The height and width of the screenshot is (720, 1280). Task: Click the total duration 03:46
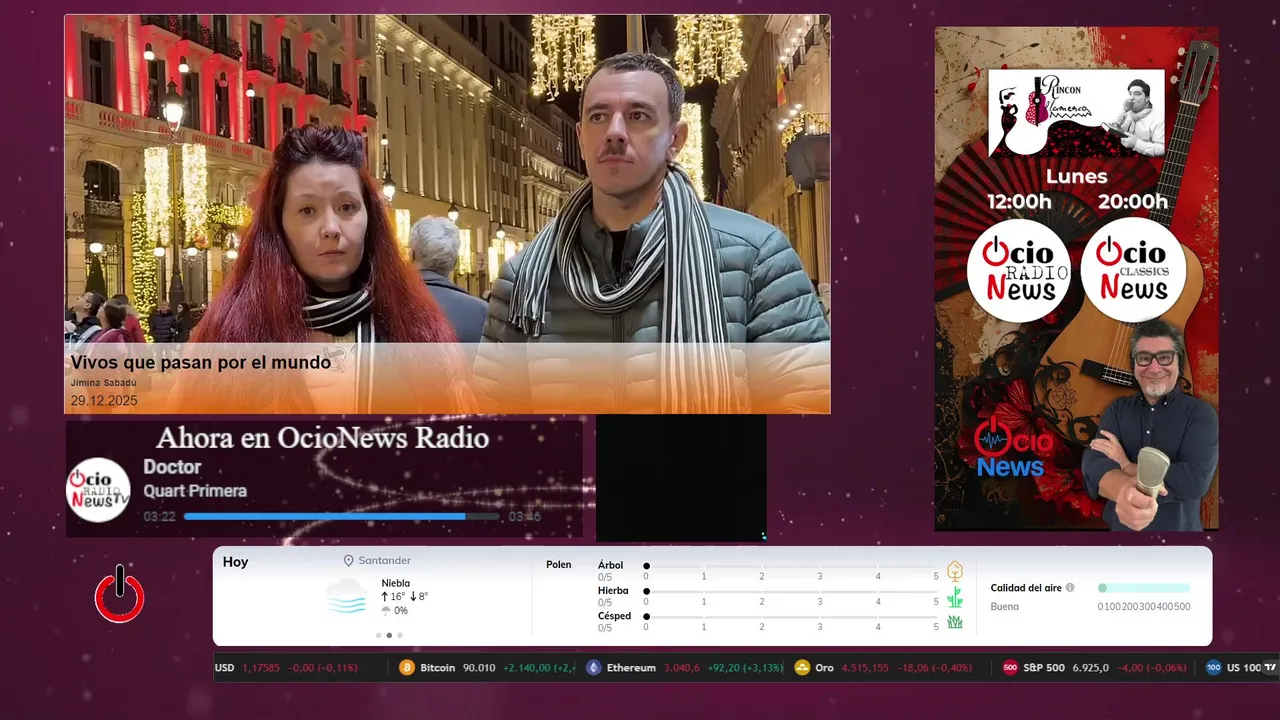pyautogui.click(x=525, y=517)
